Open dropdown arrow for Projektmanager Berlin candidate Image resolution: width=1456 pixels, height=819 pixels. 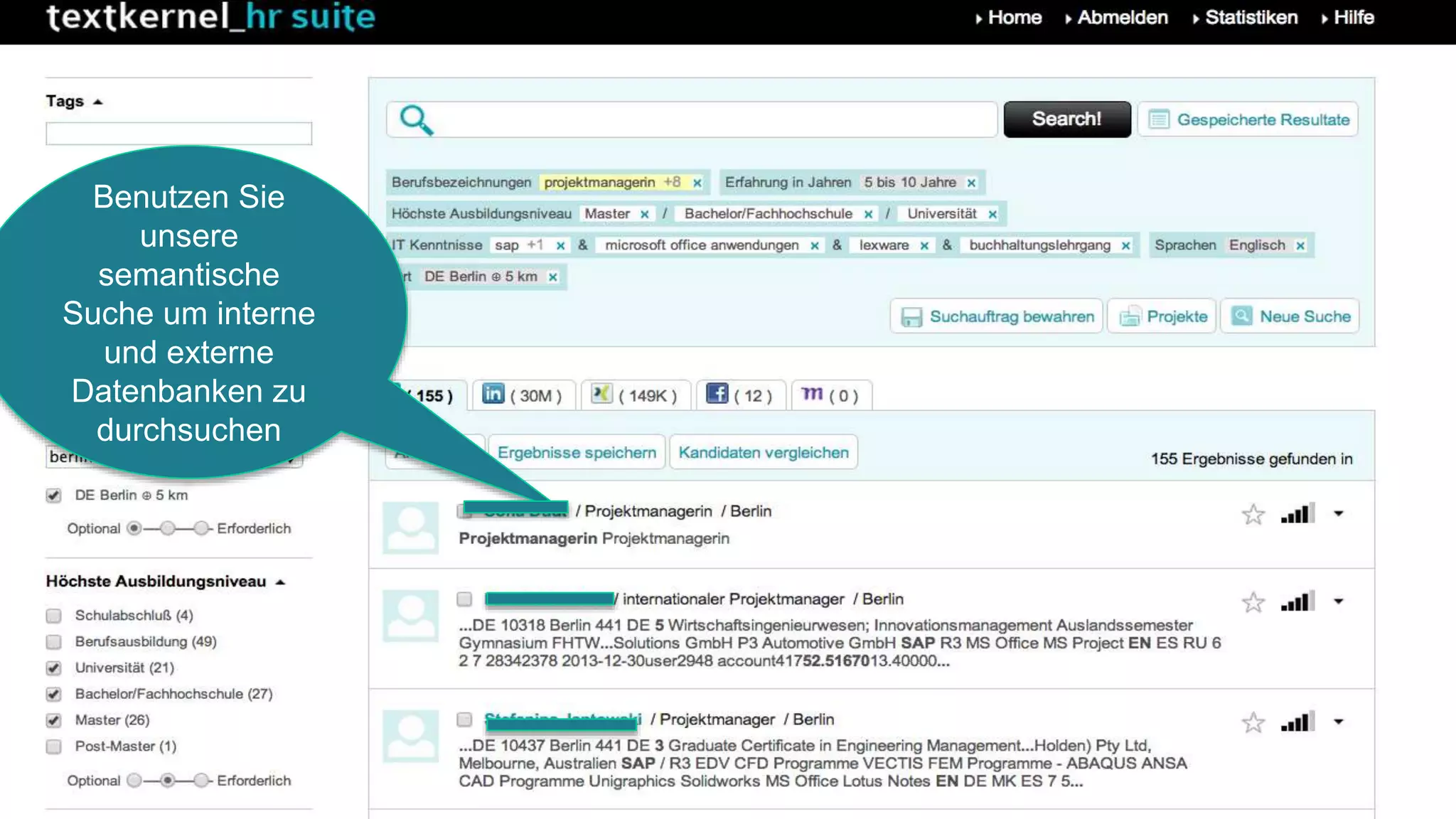1338,722
